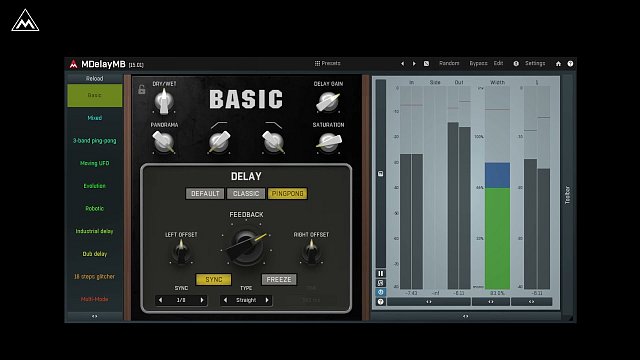Select the Multi-Mode preset
This screenshot has width=640, height=360.
click(x=95, y=299)
